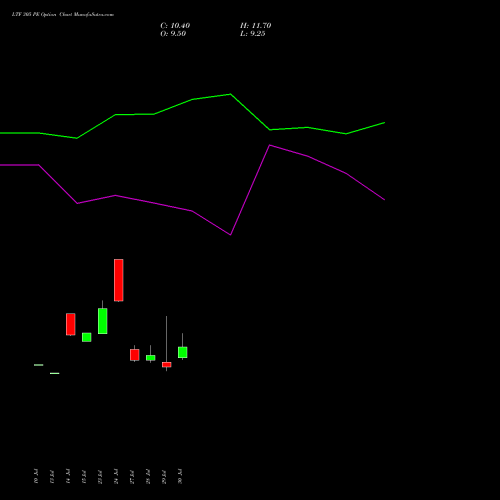Click the low price value L: 9.25

click(x=253, y=34)
